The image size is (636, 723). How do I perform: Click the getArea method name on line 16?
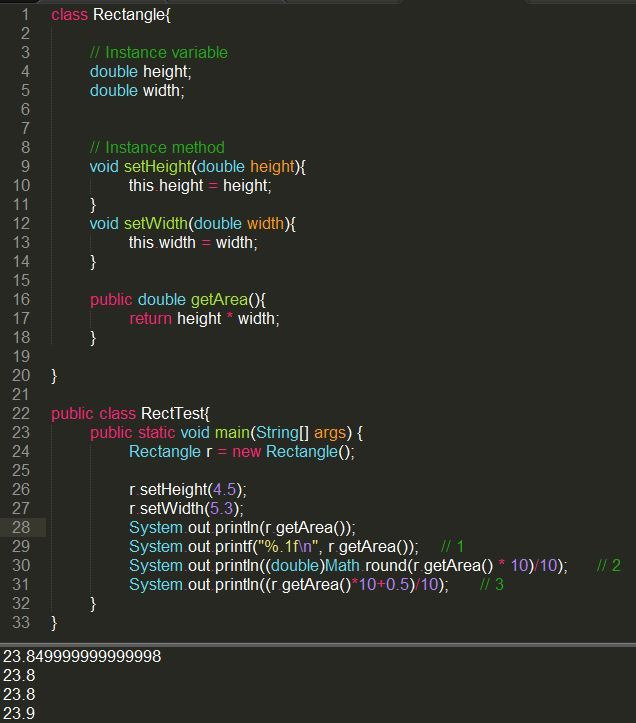point(219,300)
